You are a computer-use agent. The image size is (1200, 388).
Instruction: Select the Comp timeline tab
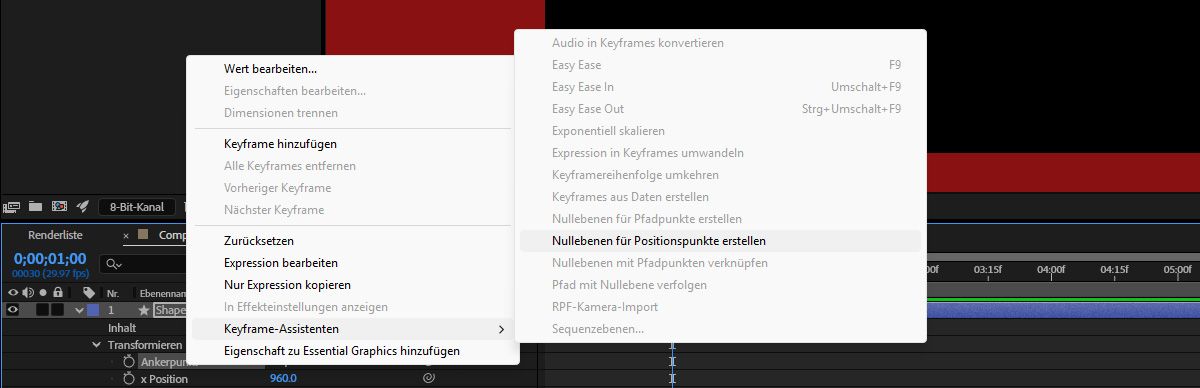(172, 236)
